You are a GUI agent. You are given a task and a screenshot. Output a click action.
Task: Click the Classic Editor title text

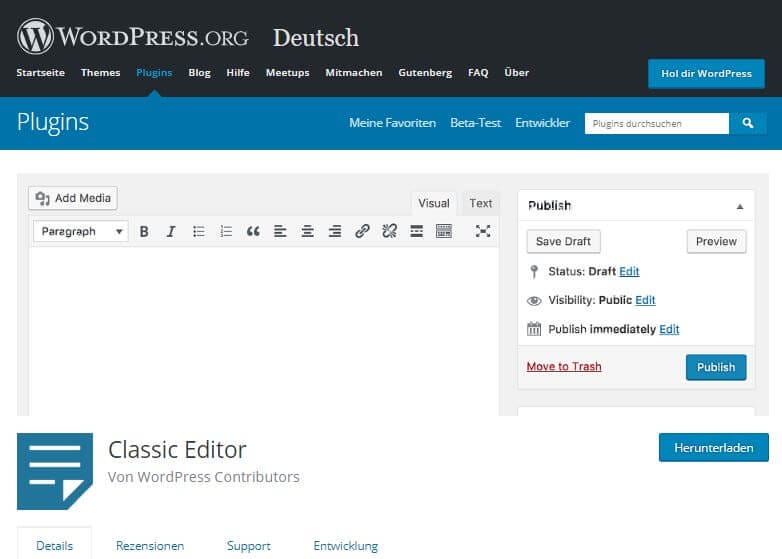click(178, 450)
